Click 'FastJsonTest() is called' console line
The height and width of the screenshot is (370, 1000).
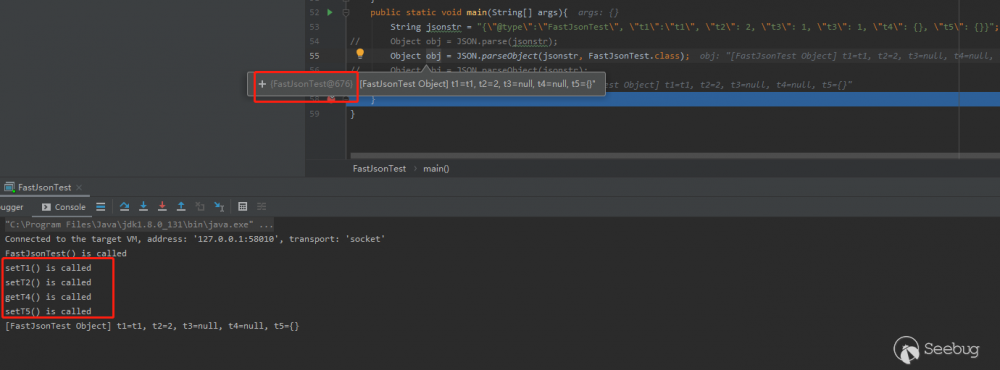[66, 253]
